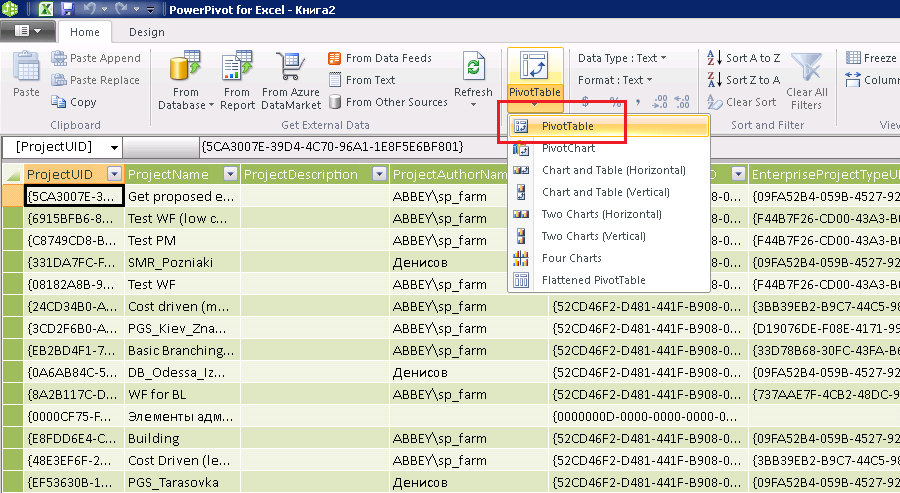This screenshot has height=493, width=900.
Task: Open From Database dropdown arrow
Action: pyautogui.click(x=211, y=105)
